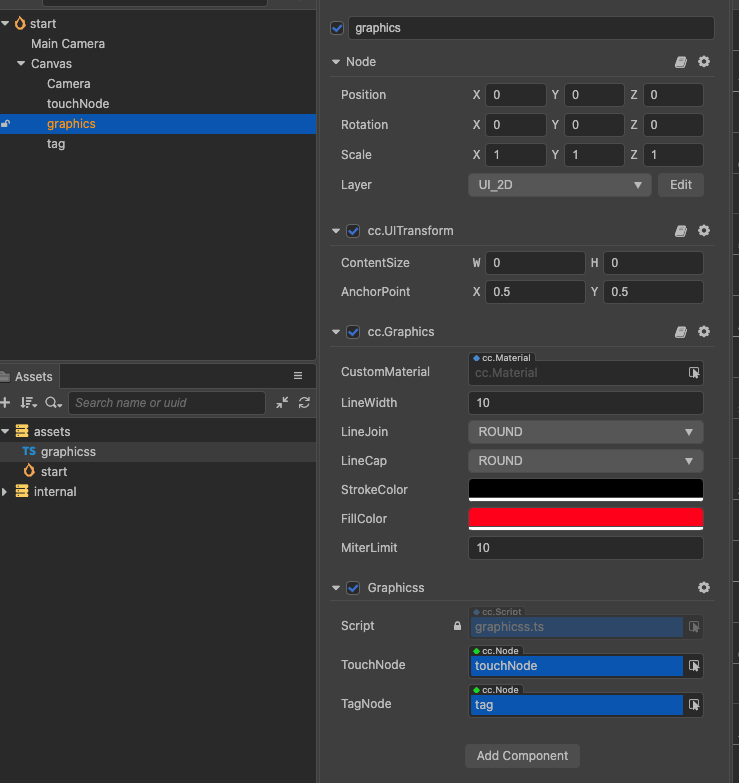This screenshot has height=783, width=739.
Task: Open the cc.Graphics component gear settings
Action: (704, 332)
